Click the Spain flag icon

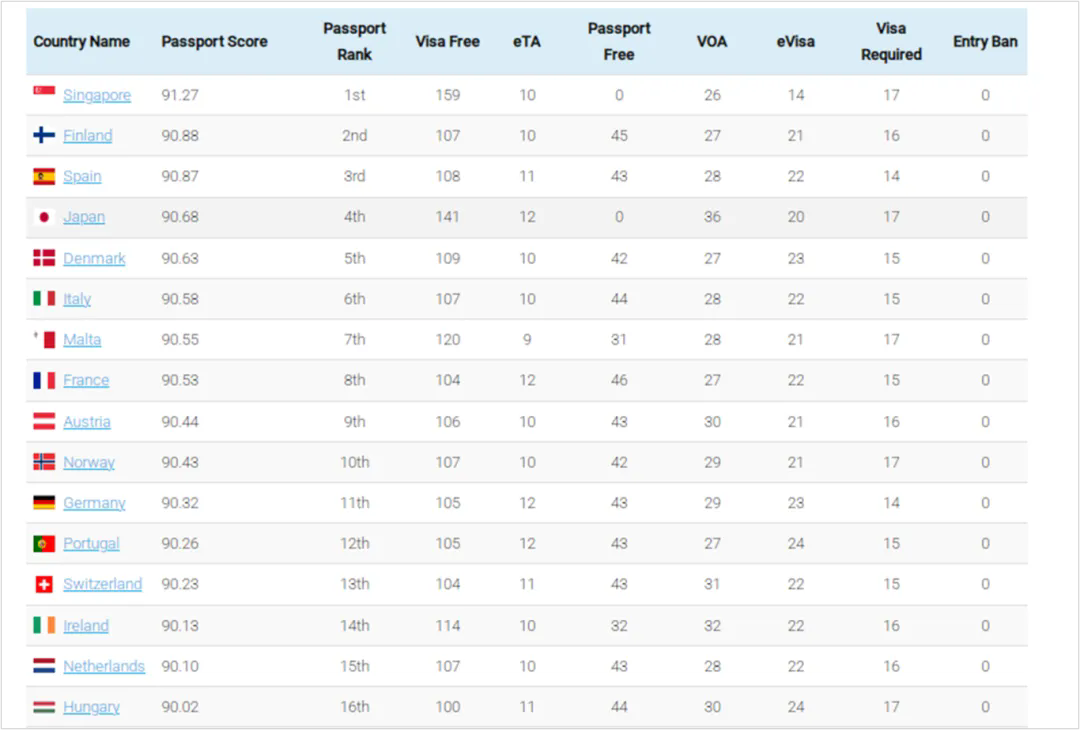(x=44, y=176)
